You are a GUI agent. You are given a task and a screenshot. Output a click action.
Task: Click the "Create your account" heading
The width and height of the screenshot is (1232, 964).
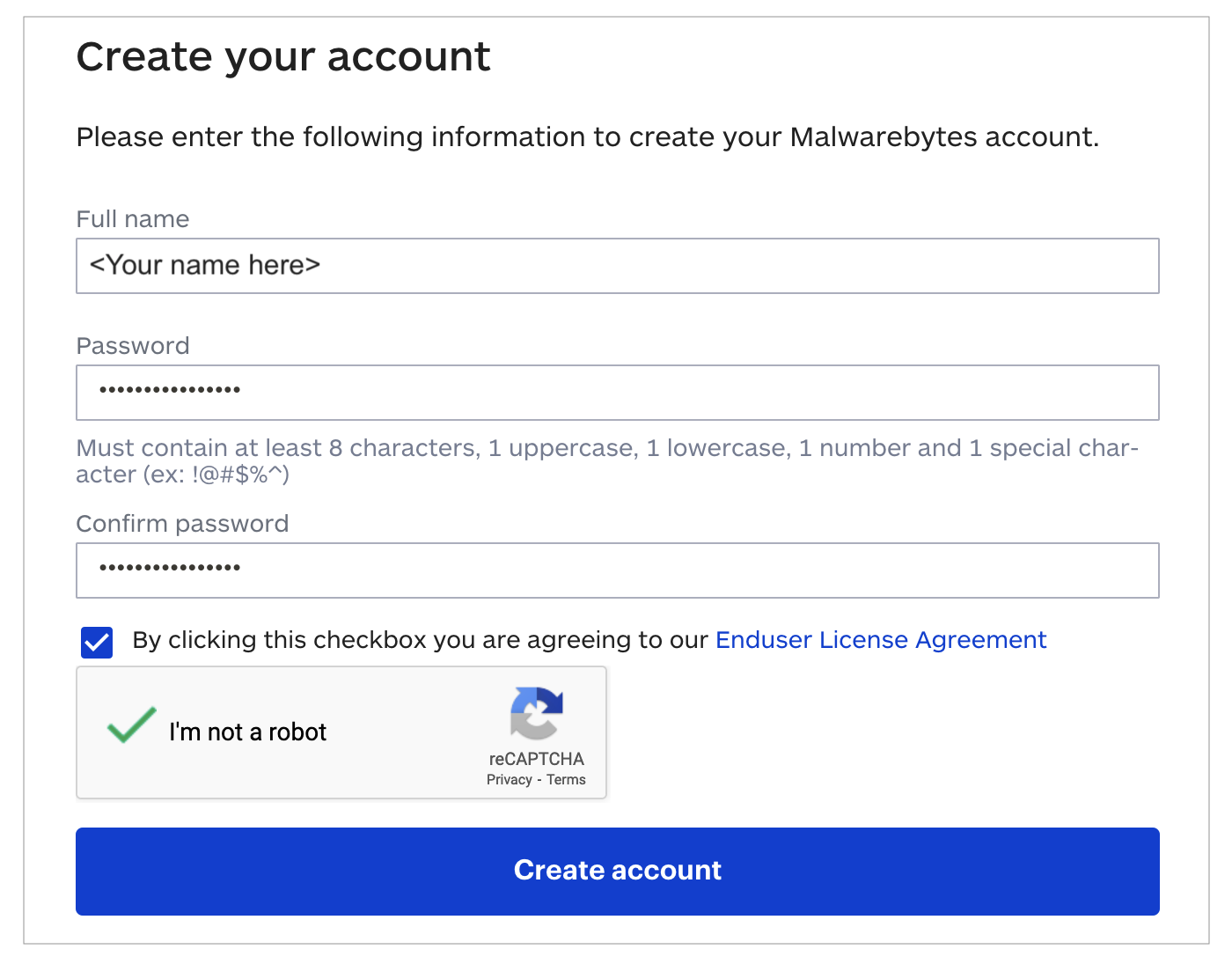tap(282, 57)
